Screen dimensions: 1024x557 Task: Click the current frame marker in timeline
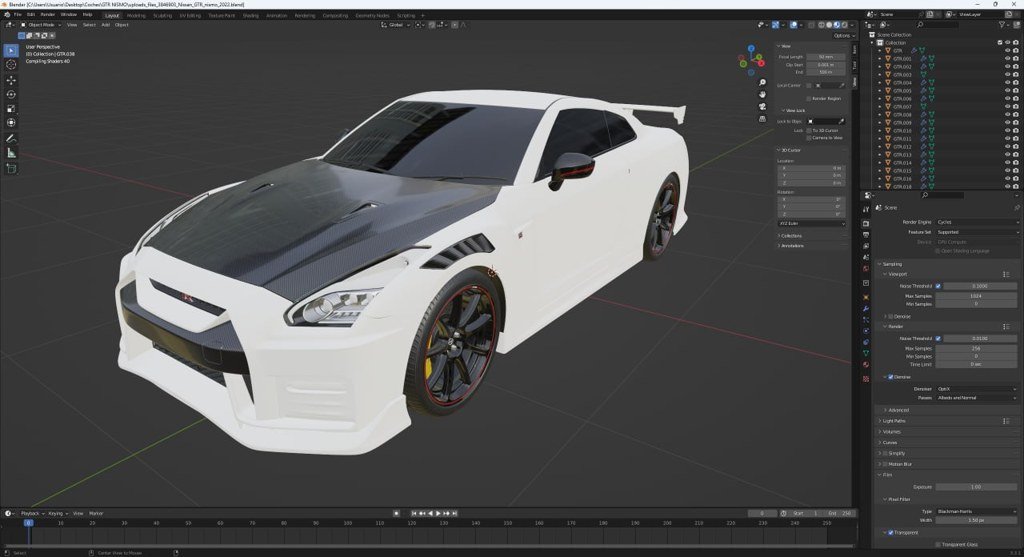coord(28,523)
